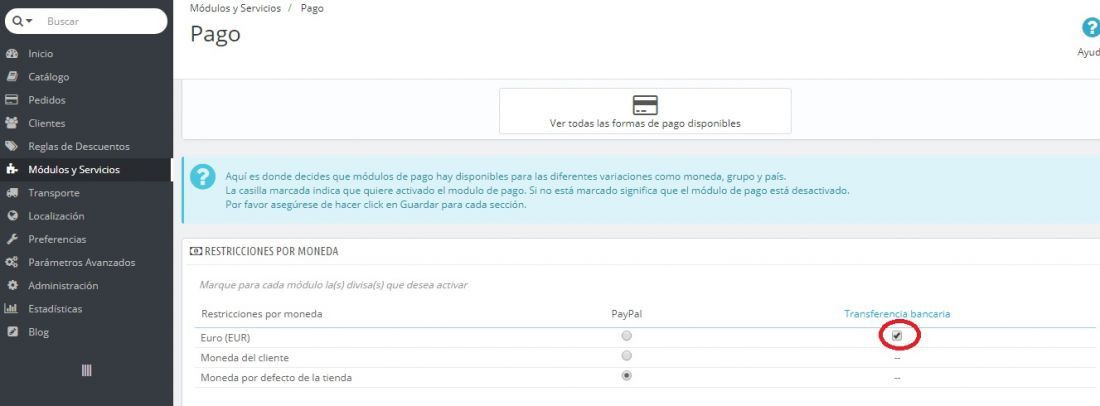This screenshot has width=1100, height=406.
Task: Collapse the sidebar menu using bars icon
Action: [86, 370]
